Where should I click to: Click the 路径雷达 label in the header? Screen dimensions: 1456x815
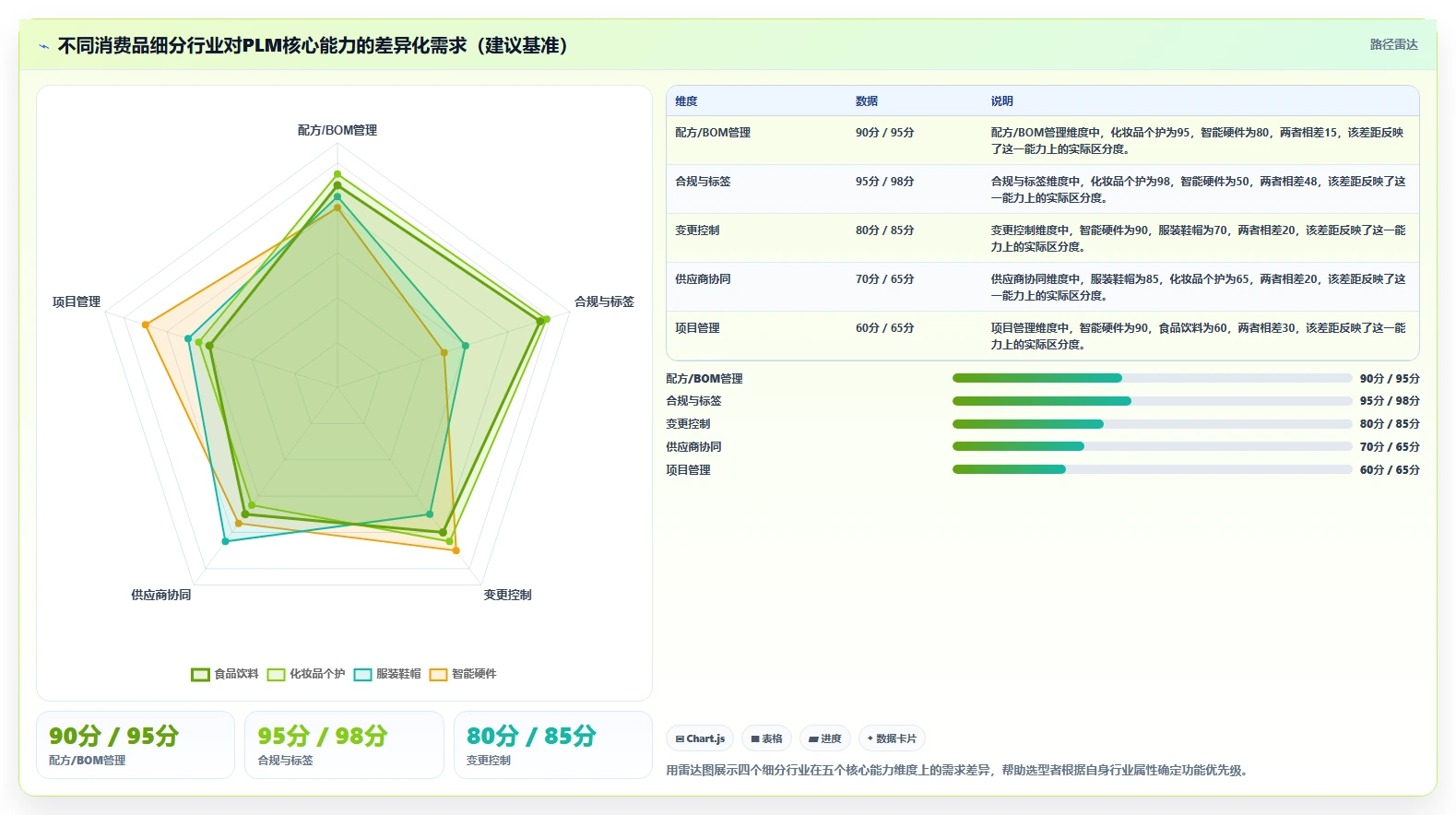pyautogui.click(x=1393, y=44)
